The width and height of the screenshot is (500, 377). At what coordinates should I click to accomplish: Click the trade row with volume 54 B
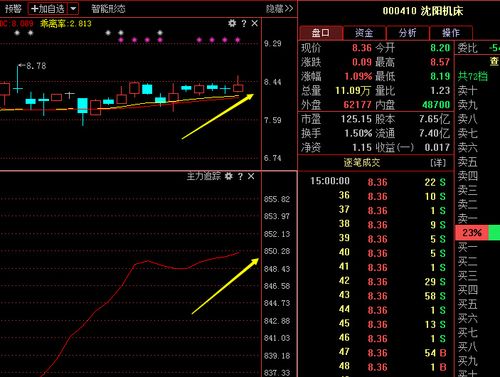[376, 353]
